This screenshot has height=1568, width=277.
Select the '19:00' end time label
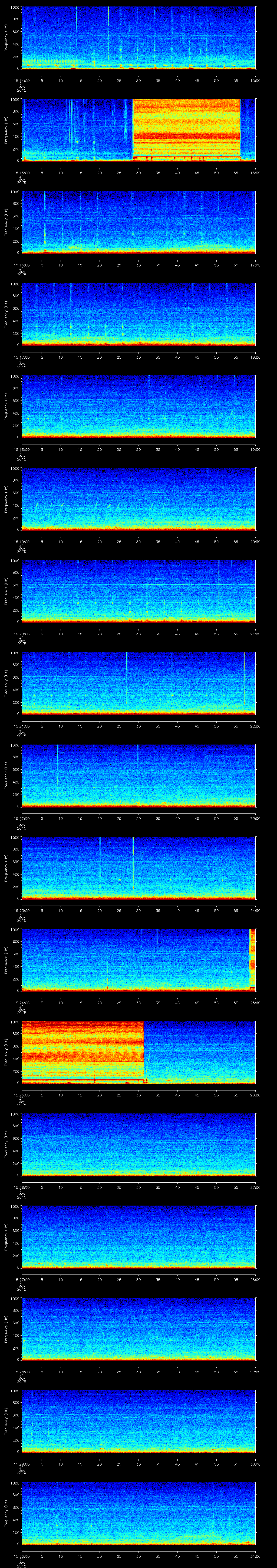click(255, 449)
